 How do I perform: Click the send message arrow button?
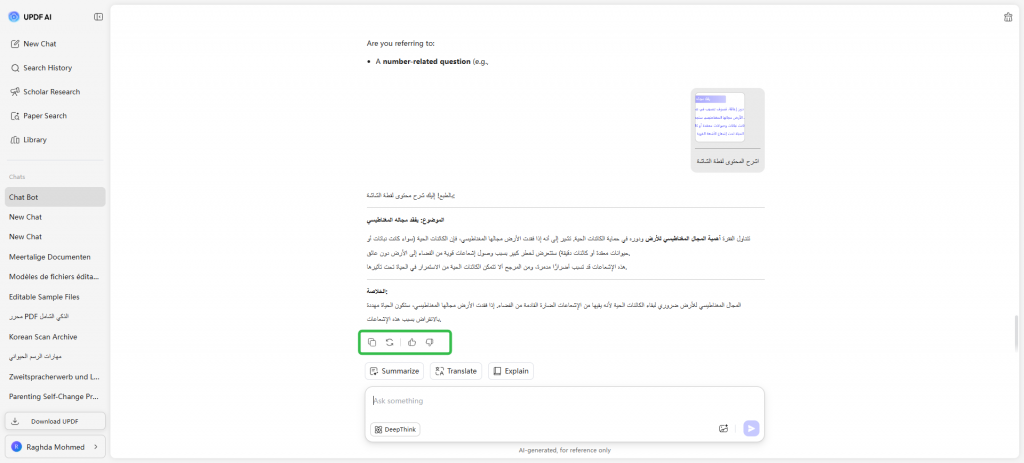(752, 428)
